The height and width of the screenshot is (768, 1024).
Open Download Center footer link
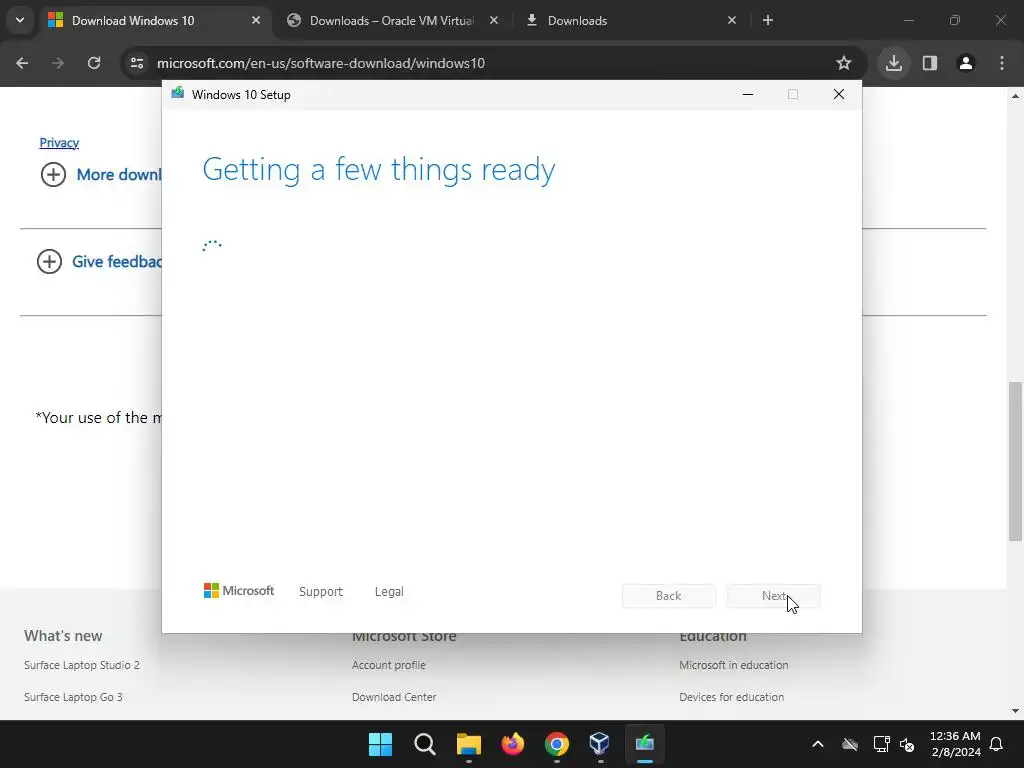click(x=394, y=697)
